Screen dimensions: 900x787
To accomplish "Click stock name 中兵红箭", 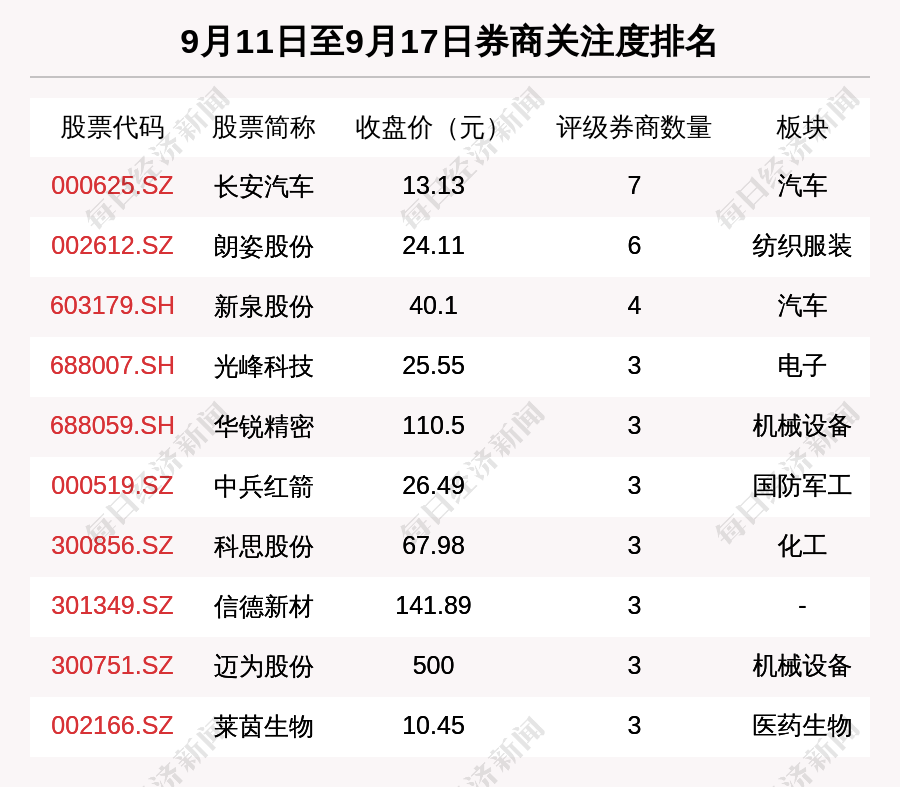I will tap(263, 487).
